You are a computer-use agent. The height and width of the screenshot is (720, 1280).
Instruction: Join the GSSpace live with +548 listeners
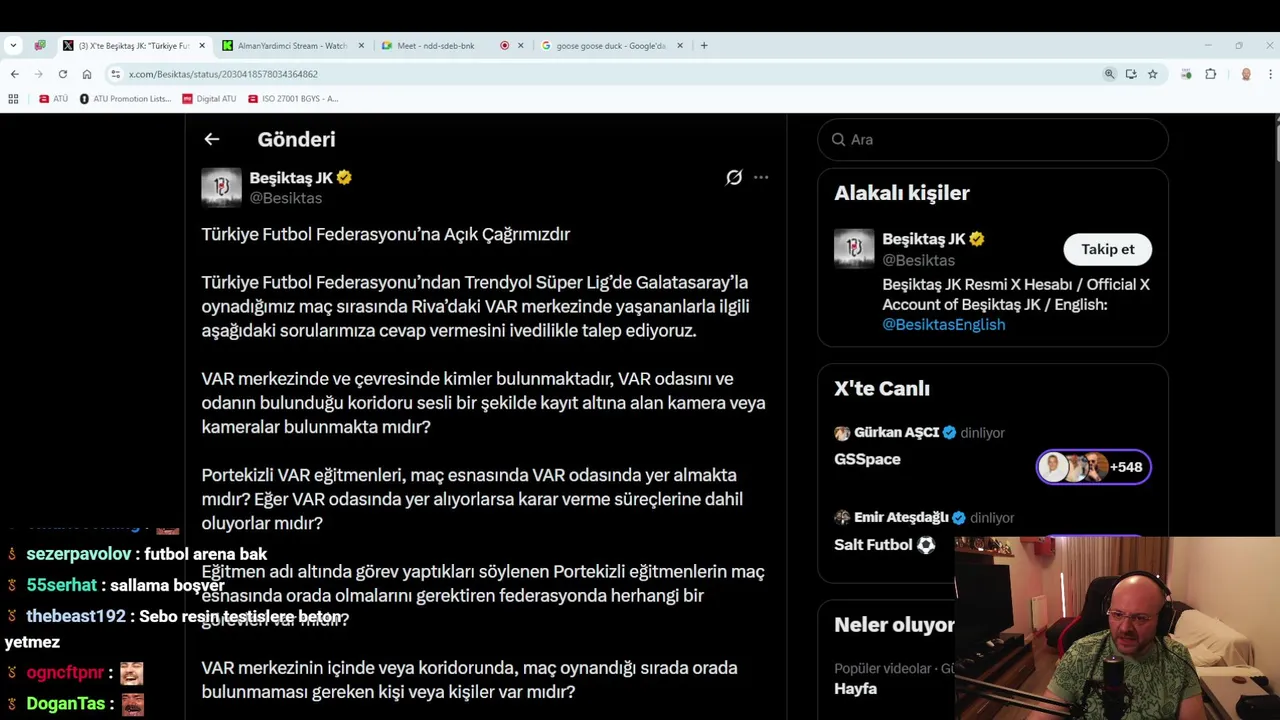click(x=1093, y=467)
